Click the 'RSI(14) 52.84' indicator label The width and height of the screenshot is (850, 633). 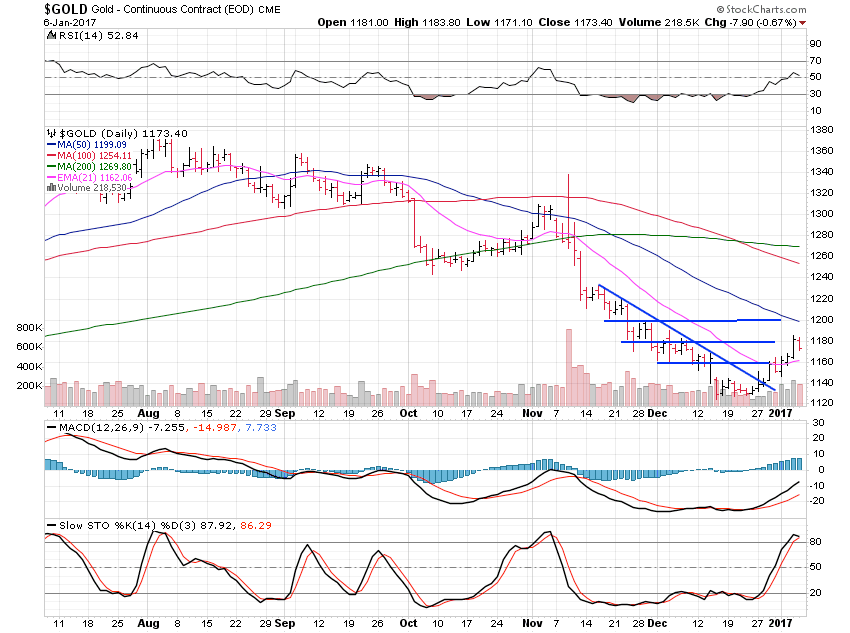(x=98, y=36)
